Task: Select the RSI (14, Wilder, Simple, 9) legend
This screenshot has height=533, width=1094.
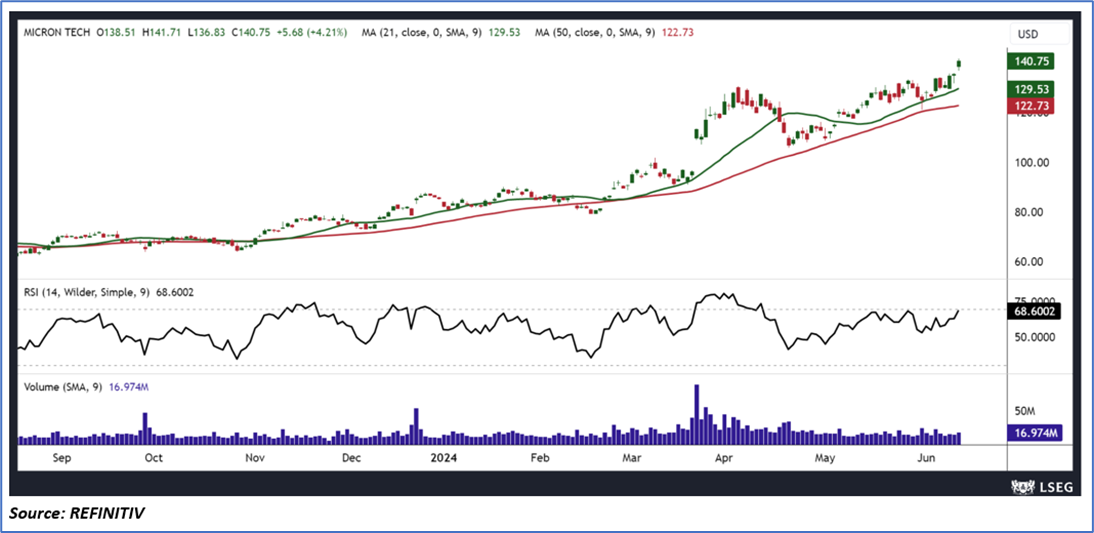Action: pos(107,292)
